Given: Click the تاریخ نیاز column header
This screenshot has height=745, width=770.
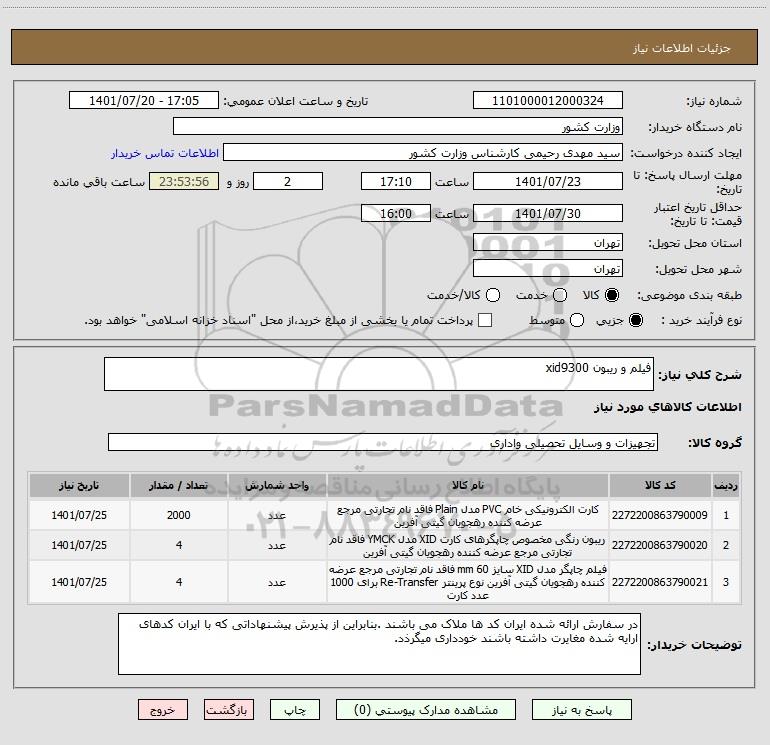Looking at the screenshot, I should pos(79,485).
